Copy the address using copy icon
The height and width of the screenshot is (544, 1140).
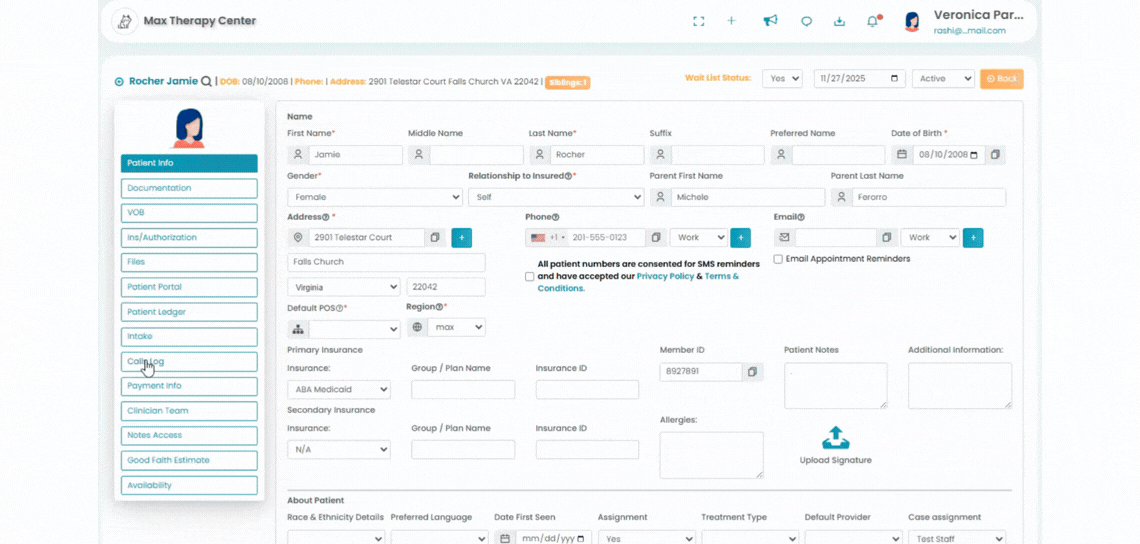[435, 238]
